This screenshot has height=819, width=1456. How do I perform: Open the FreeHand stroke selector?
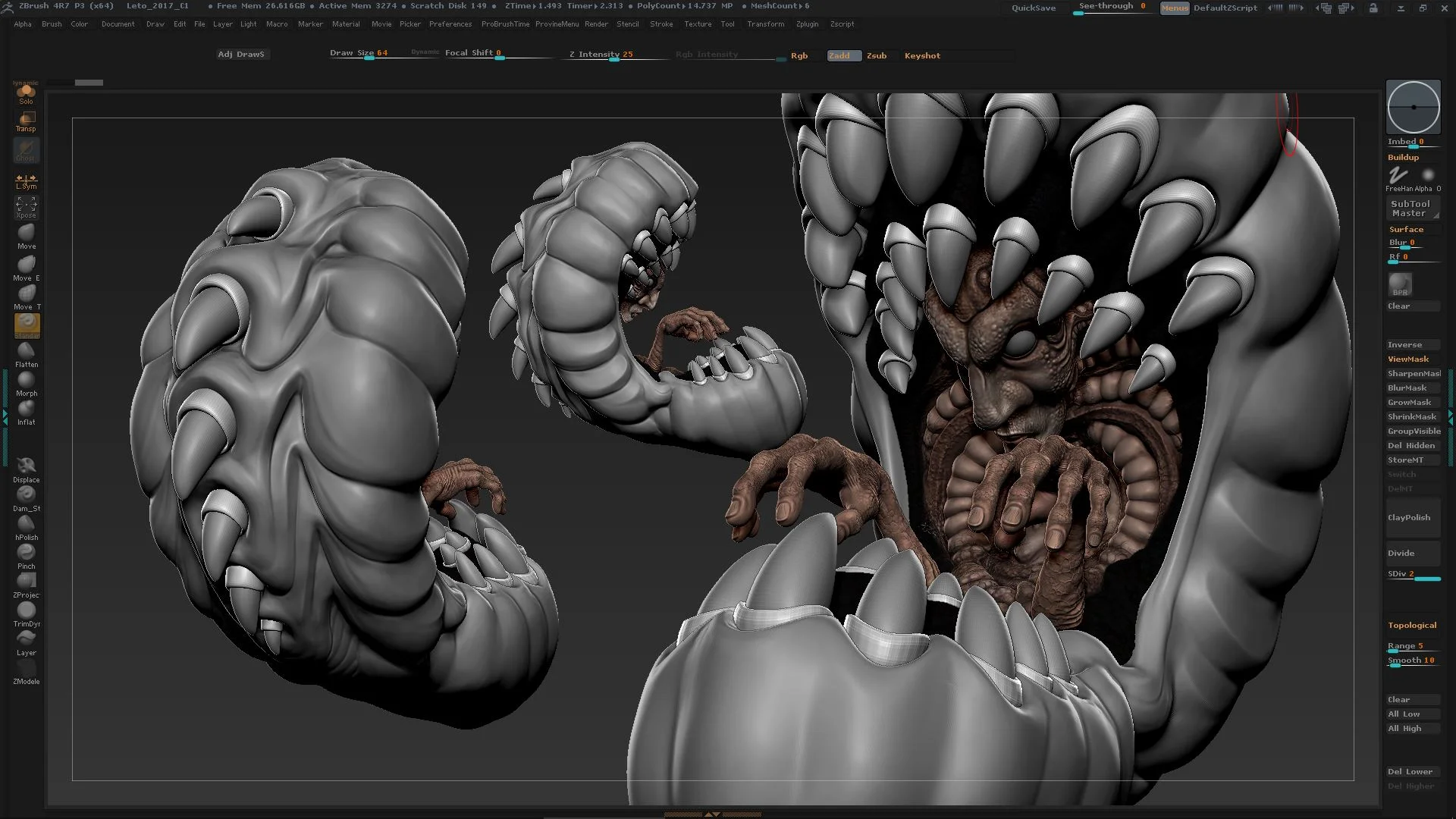pos(1398,177)
